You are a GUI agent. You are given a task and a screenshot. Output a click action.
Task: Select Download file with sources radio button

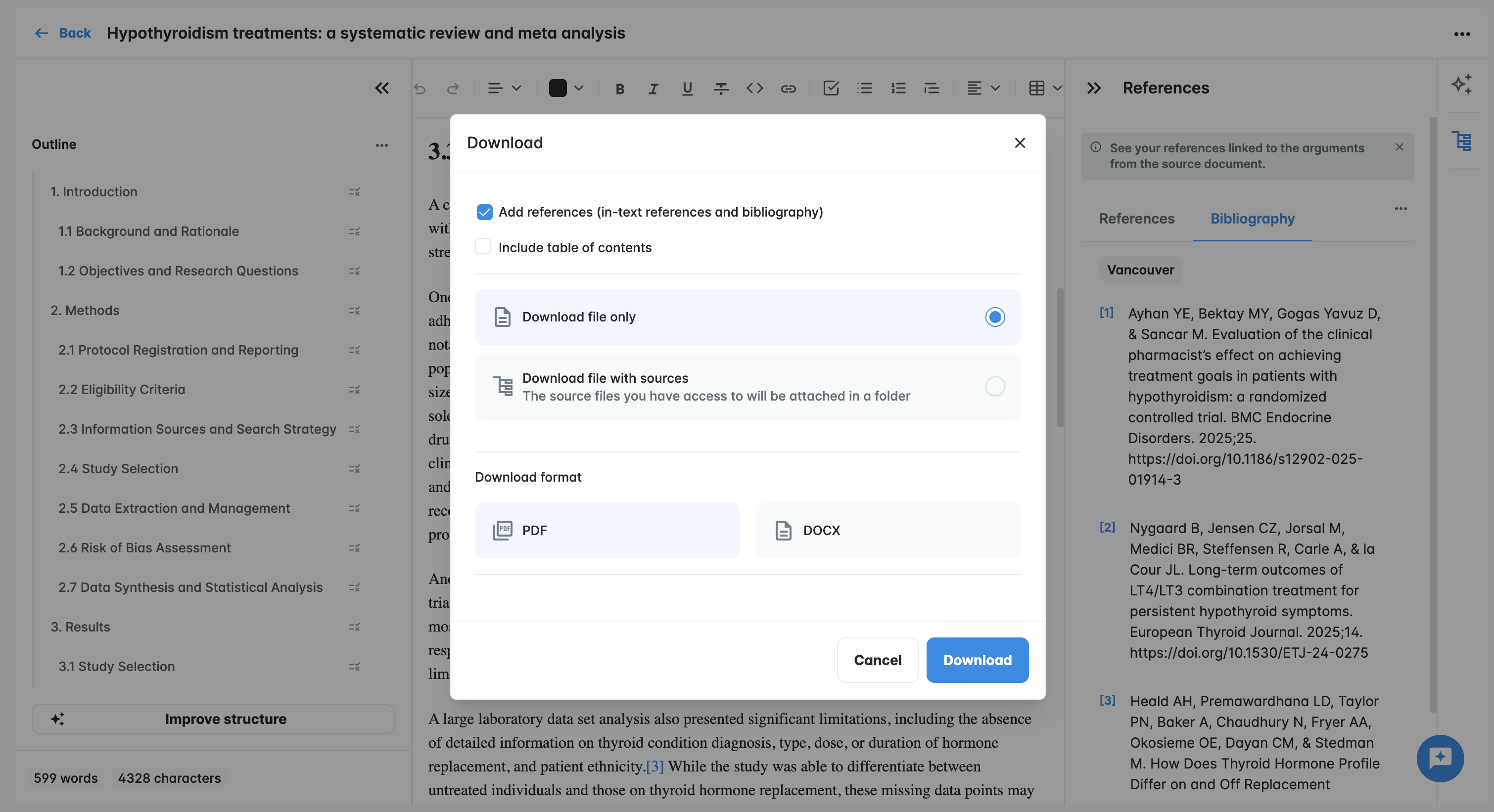pyautogui.click(x=995, y=386)
